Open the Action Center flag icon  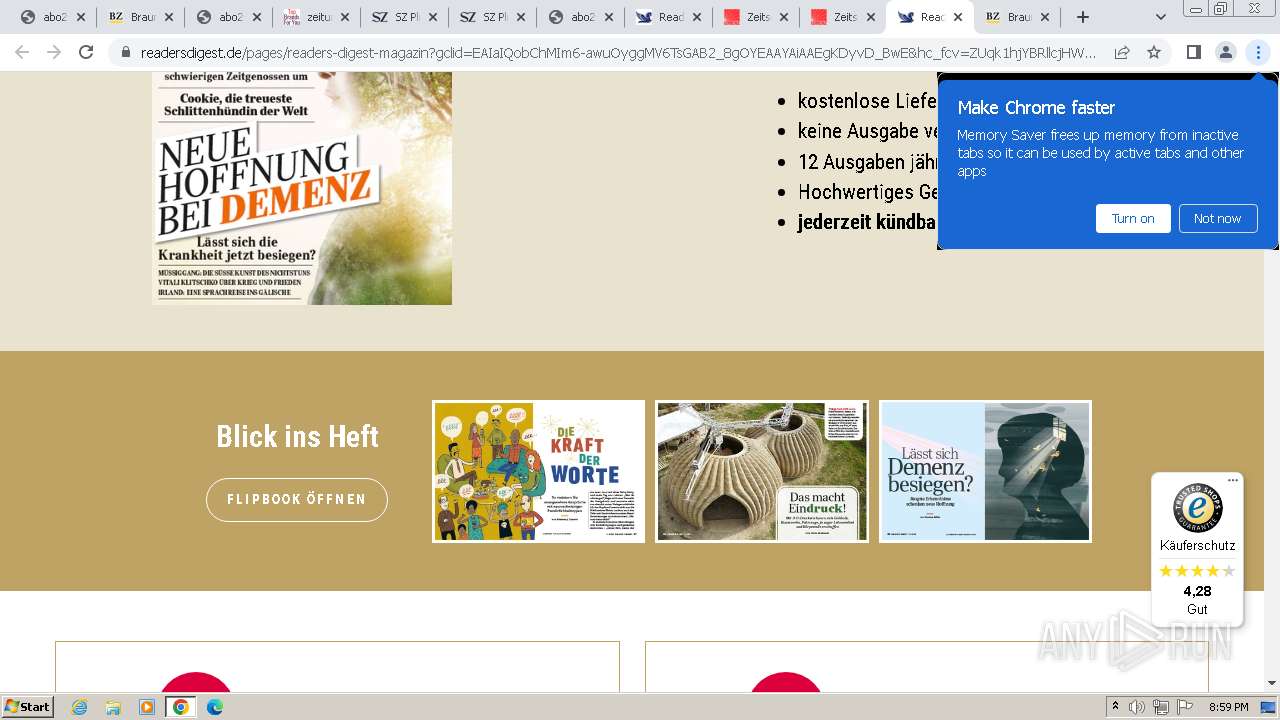pyautogui.click(x=1185, y=707)
